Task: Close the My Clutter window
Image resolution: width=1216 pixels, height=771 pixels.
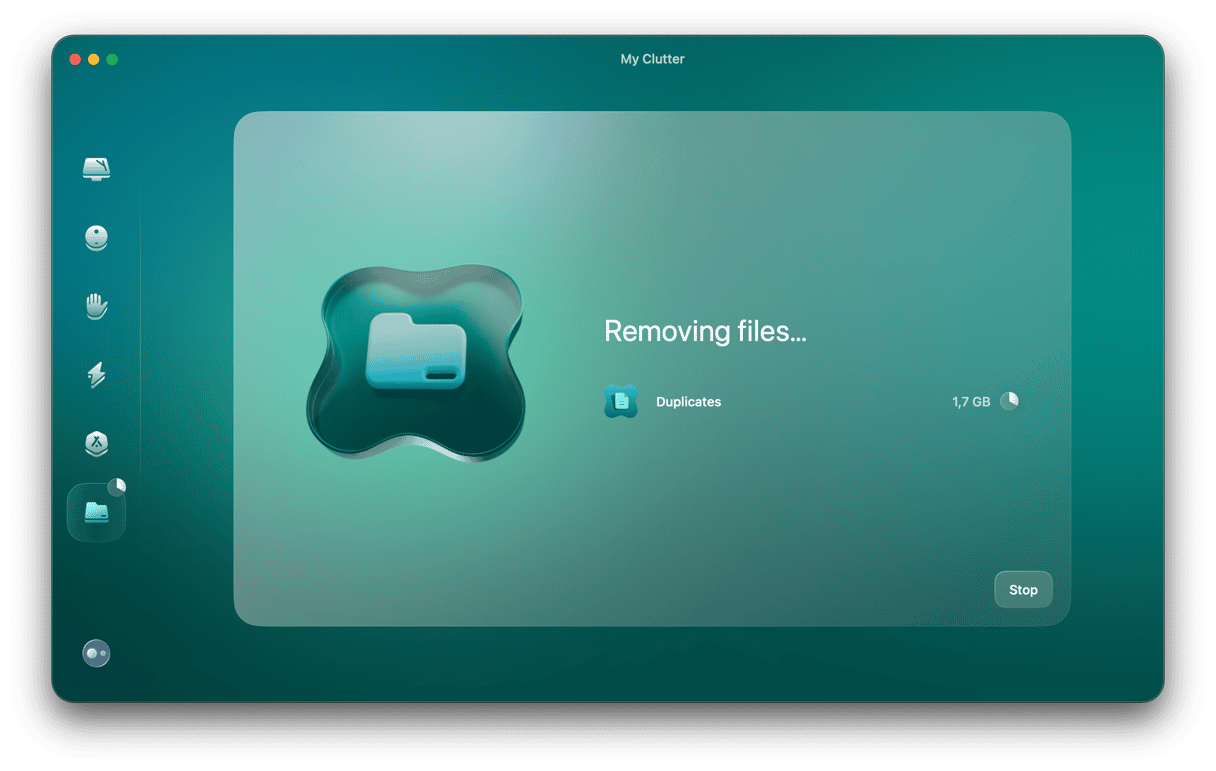Action: pos(75,60)
